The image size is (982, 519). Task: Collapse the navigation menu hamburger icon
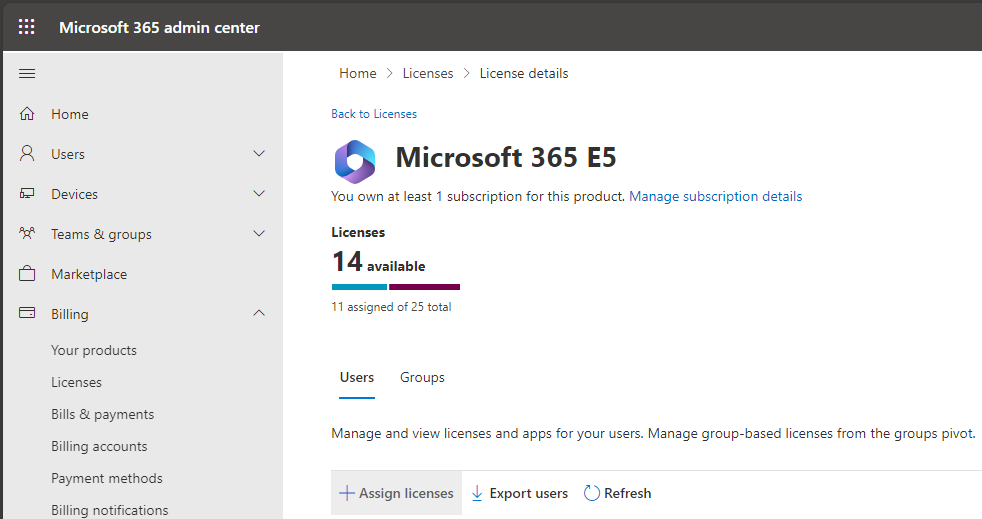click(27, 74)
